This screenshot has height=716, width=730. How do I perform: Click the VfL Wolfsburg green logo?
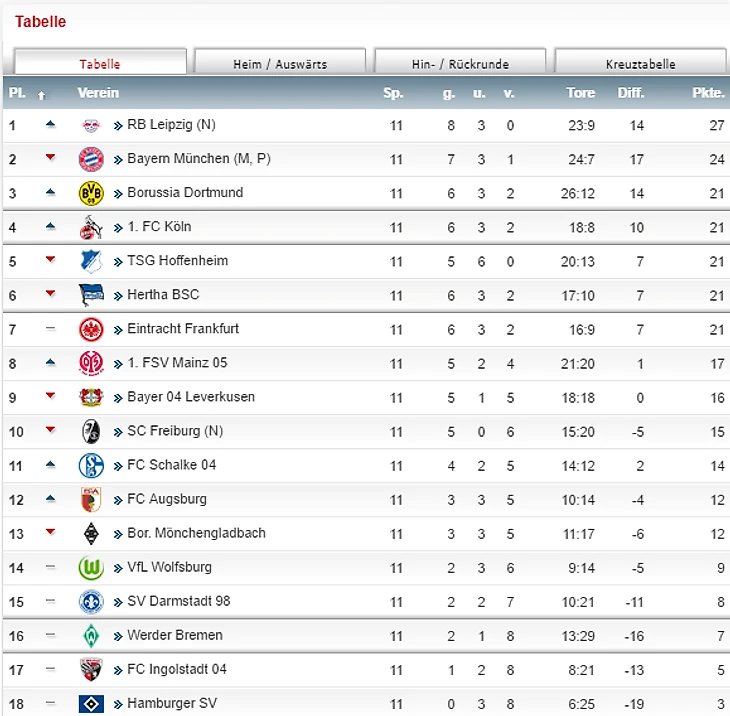(91, 568)
